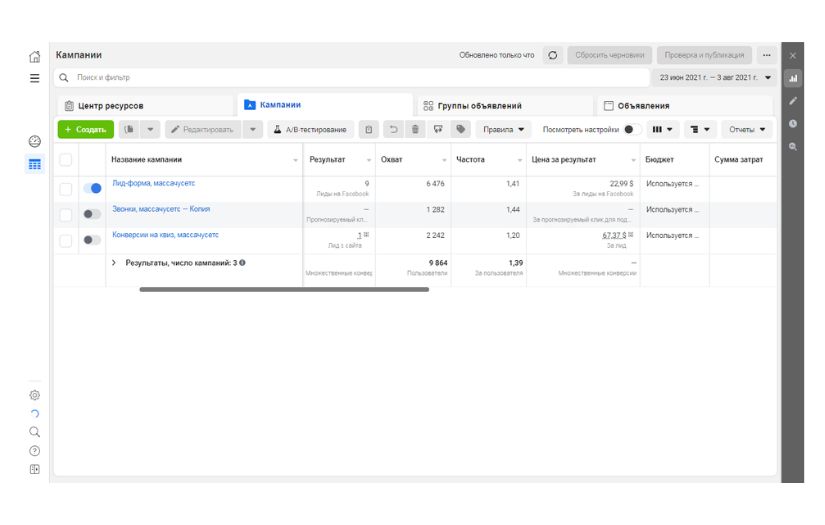Turn on the Конверсии на квиз campaign switch
Image resolution: width=825 pixels, height=525 pixels.
92,239
